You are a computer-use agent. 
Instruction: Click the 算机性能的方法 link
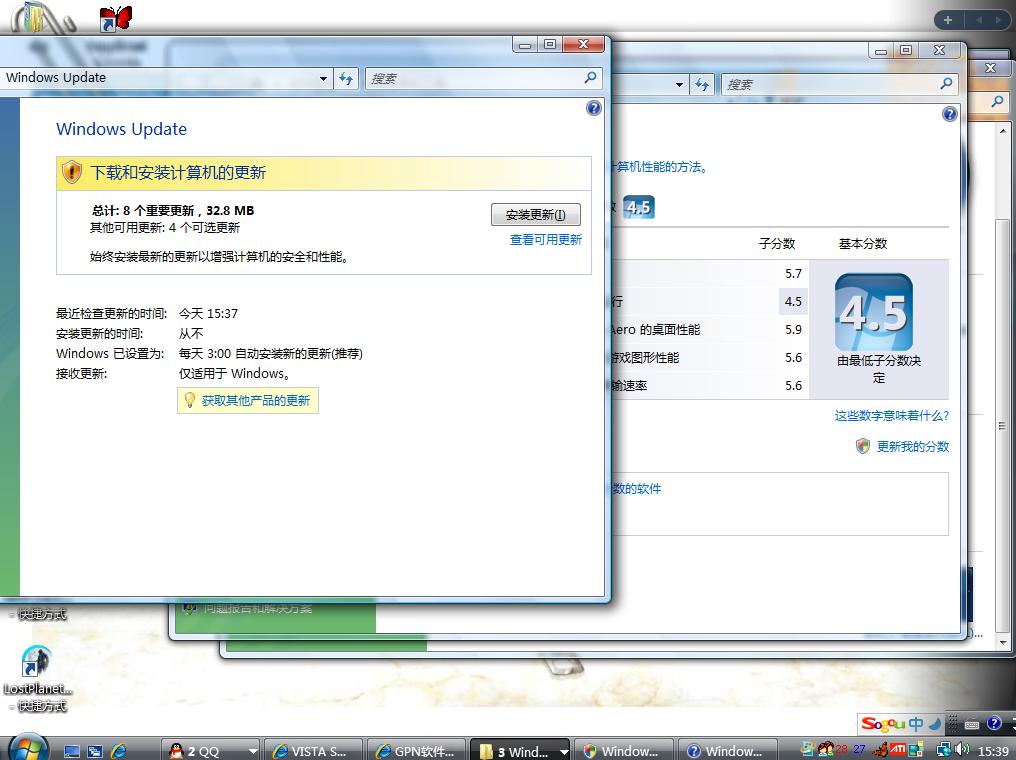coord(660,167)
